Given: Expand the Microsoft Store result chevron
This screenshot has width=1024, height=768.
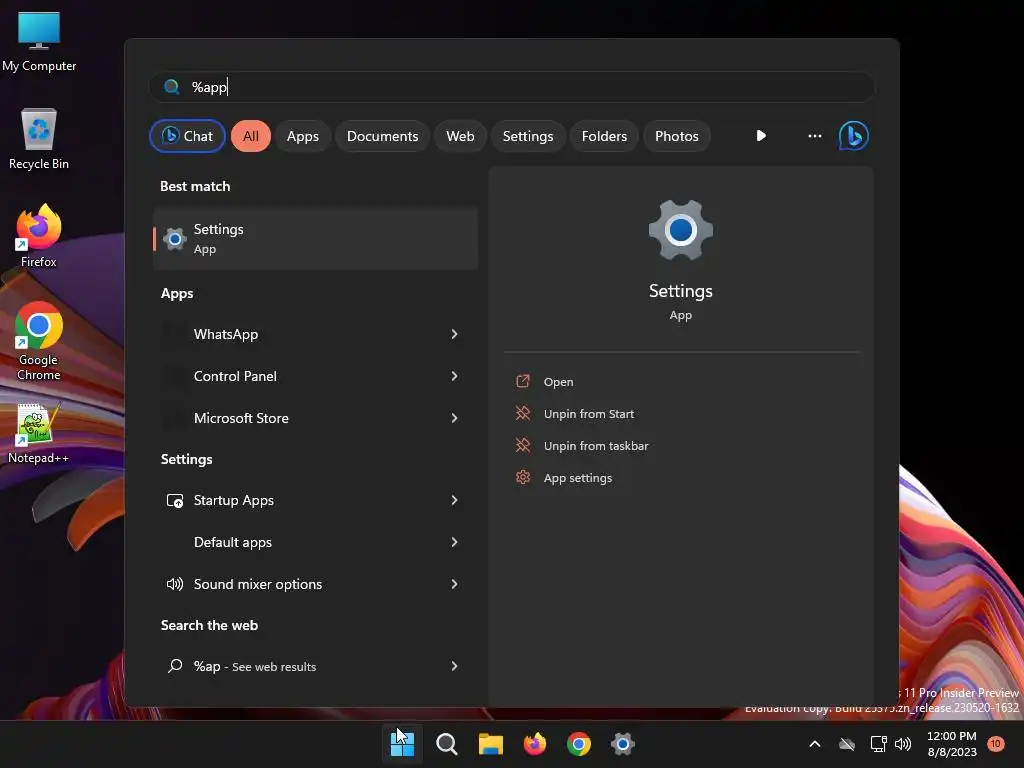Looking at the screenshot, I should [x=455, y=418].
